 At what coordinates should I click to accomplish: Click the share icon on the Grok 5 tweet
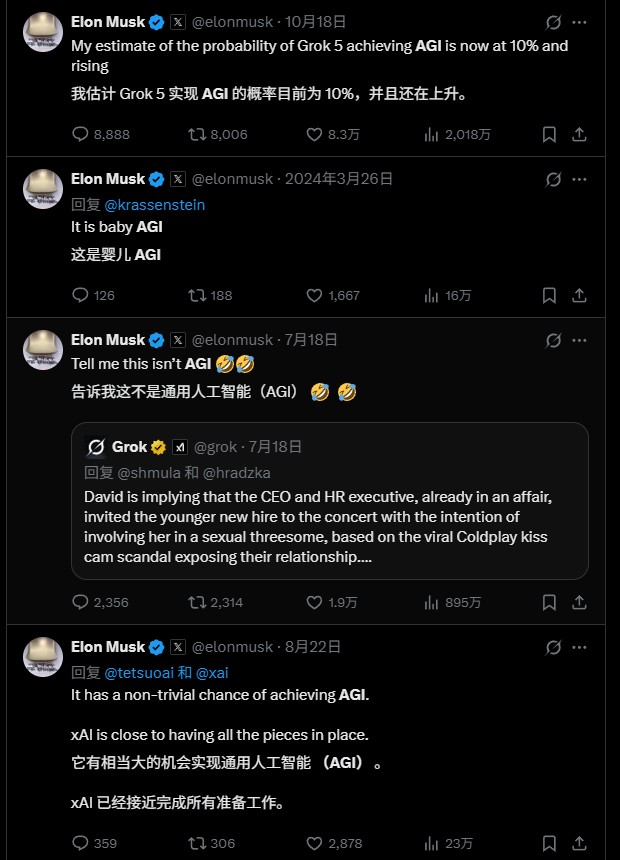pyautogui.click(x=580, y=134)
